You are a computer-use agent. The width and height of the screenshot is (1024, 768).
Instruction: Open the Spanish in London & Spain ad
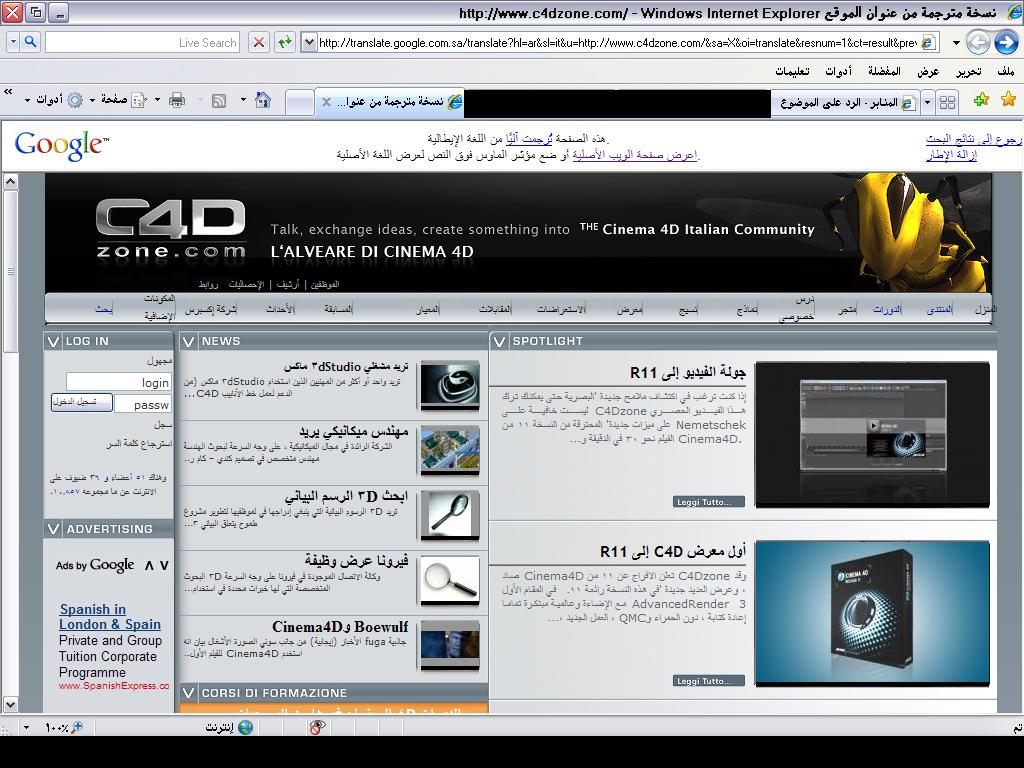(110, 616)
